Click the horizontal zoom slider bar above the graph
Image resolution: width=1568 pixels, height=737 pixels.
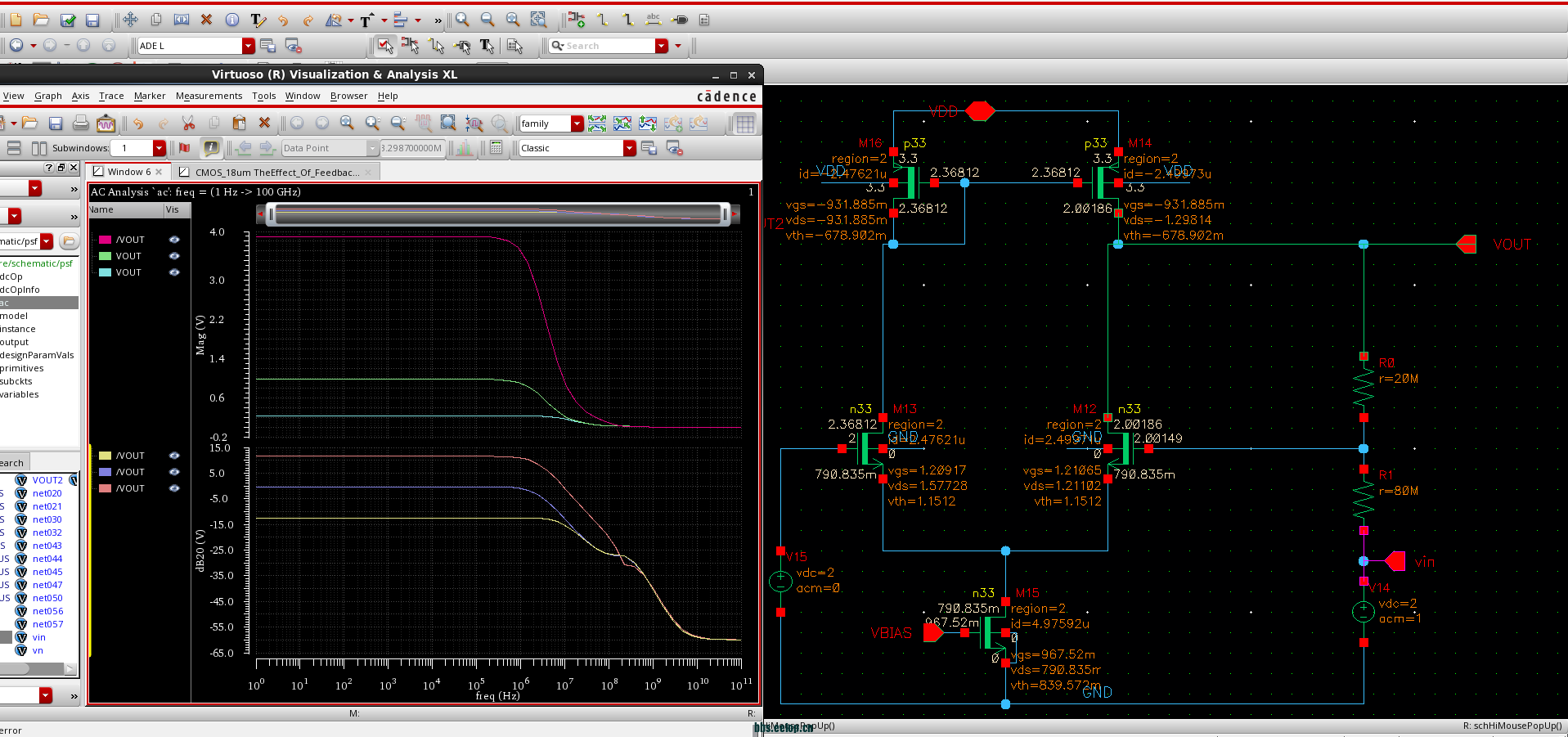click(x=497, y=214)
